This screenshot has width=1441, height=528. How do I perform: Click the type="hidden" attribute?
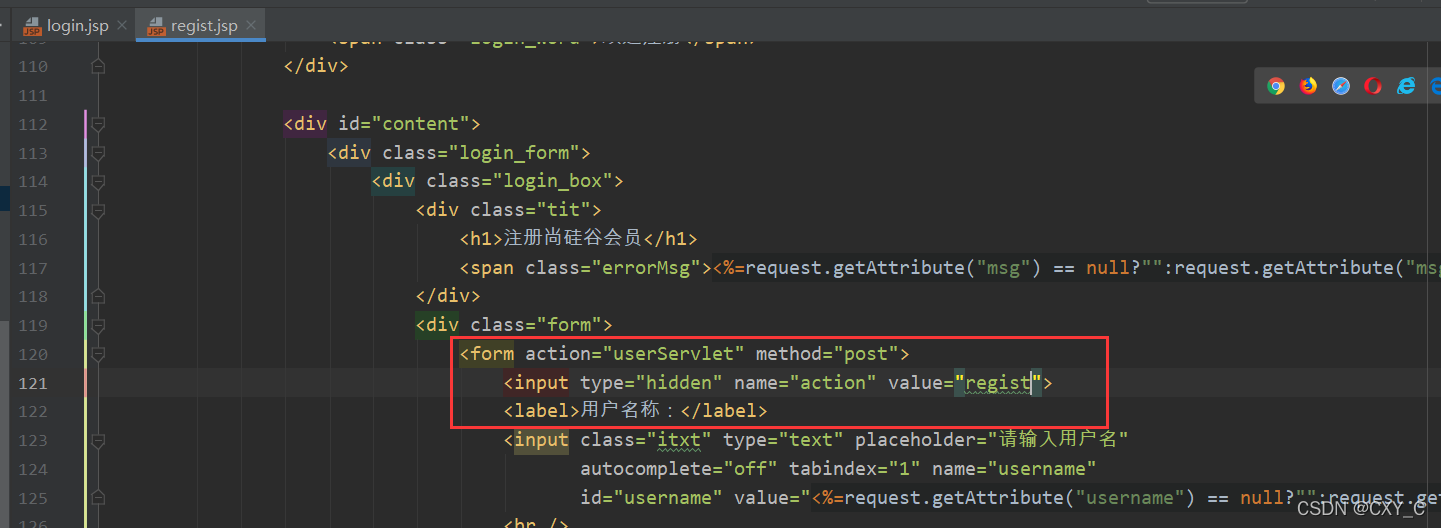coord(651,383)
